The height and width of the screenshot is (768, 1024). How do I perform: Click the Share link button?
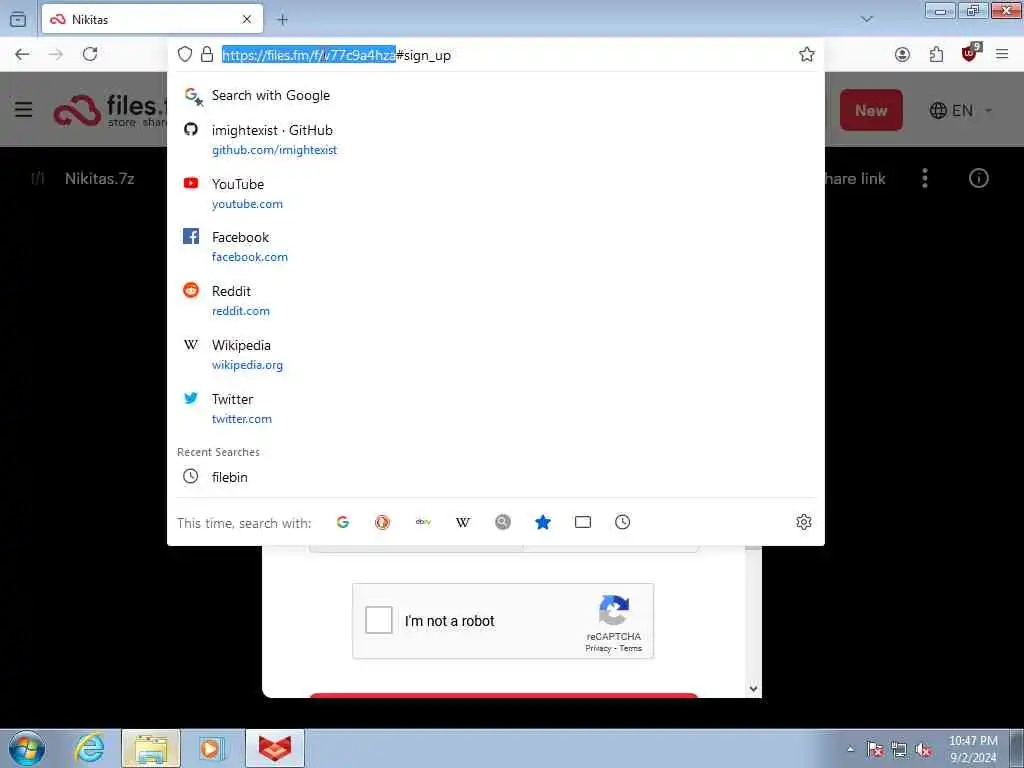click(854, 179)
